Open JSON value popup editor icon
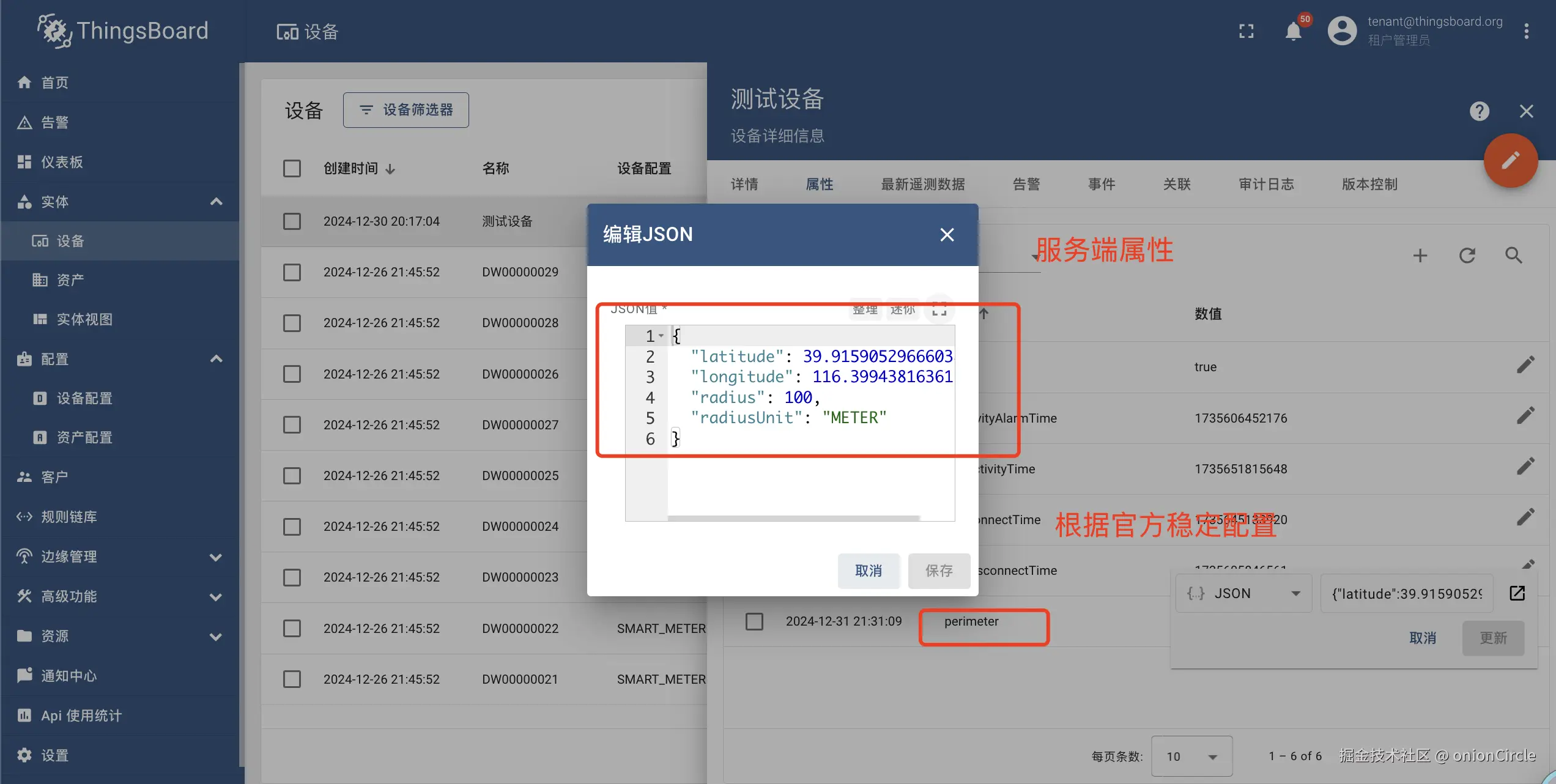 [1517, 593]
